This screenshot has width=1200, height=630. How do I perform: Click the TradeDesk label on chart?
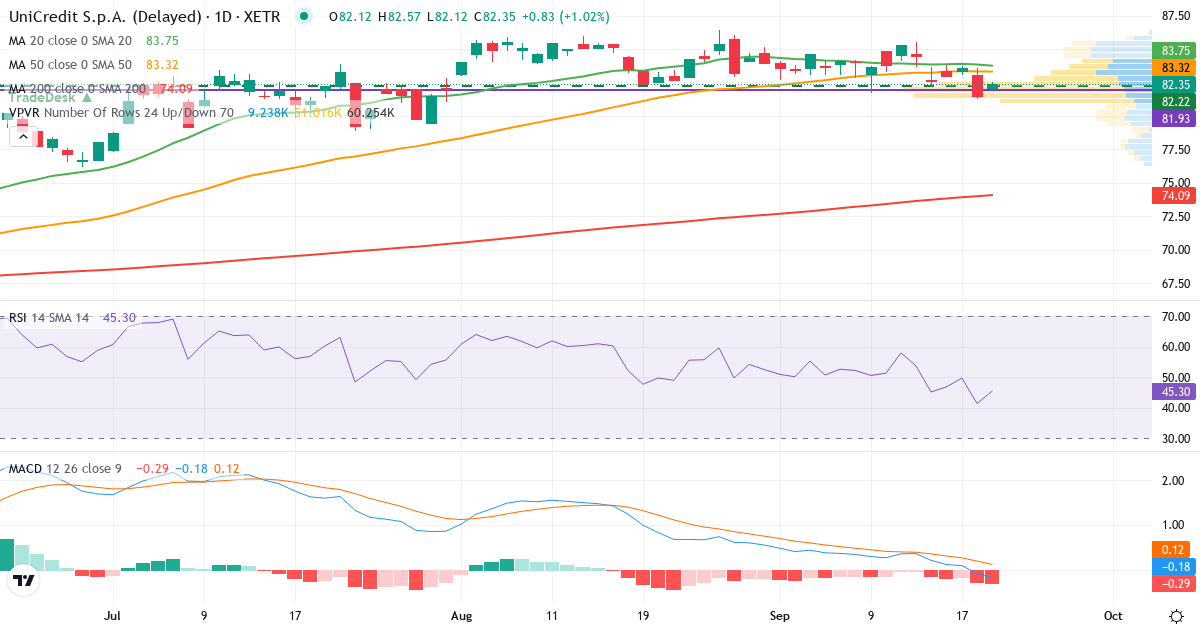tap(51, 98)
